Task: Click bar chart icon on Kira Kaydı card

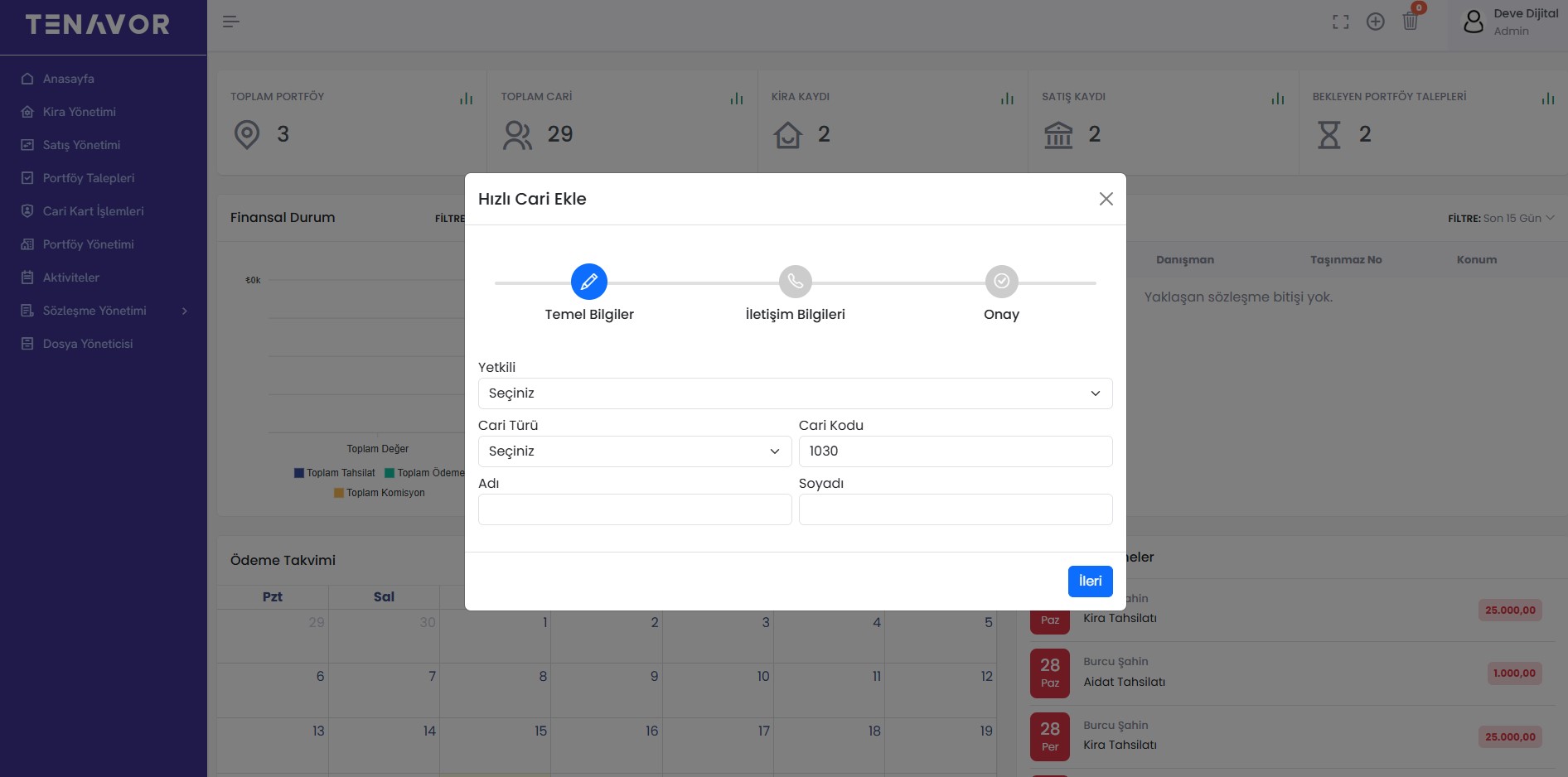Action: (1007, 99)
